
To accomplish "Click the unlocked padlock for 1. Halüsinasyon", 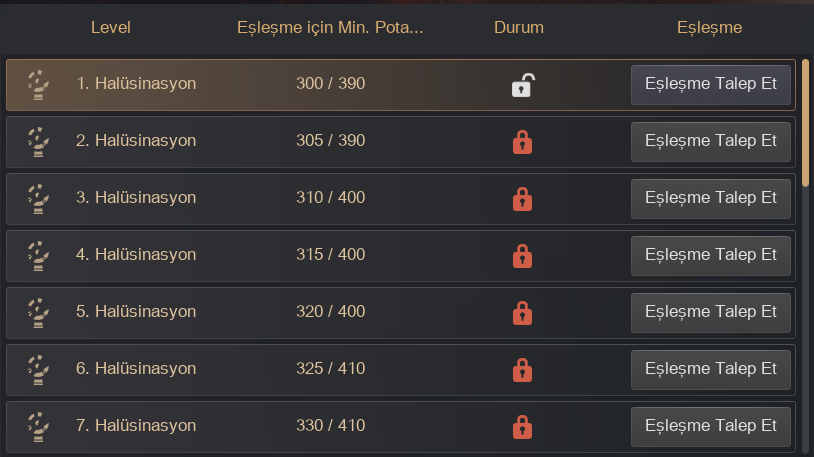I will [x=521, y=85].
